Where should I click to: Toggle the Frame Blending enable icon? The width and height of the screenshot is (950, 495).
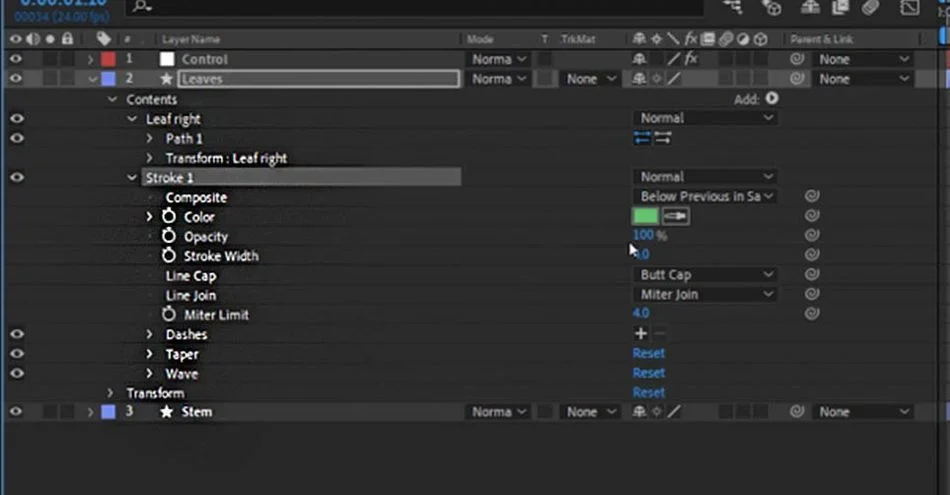pos(840,7)
